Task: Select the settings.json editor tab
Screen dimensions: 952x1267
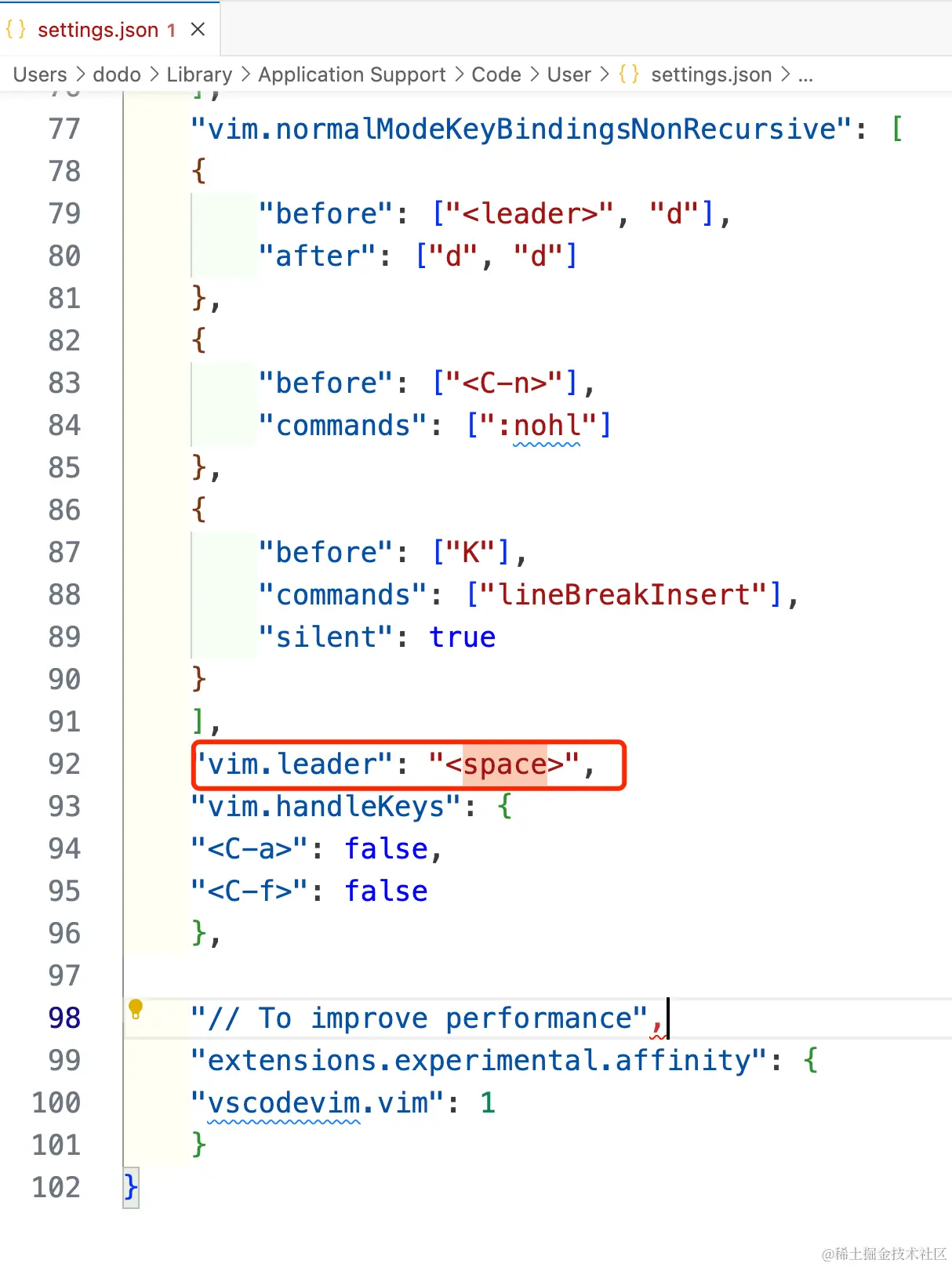Action: point(108,29)
